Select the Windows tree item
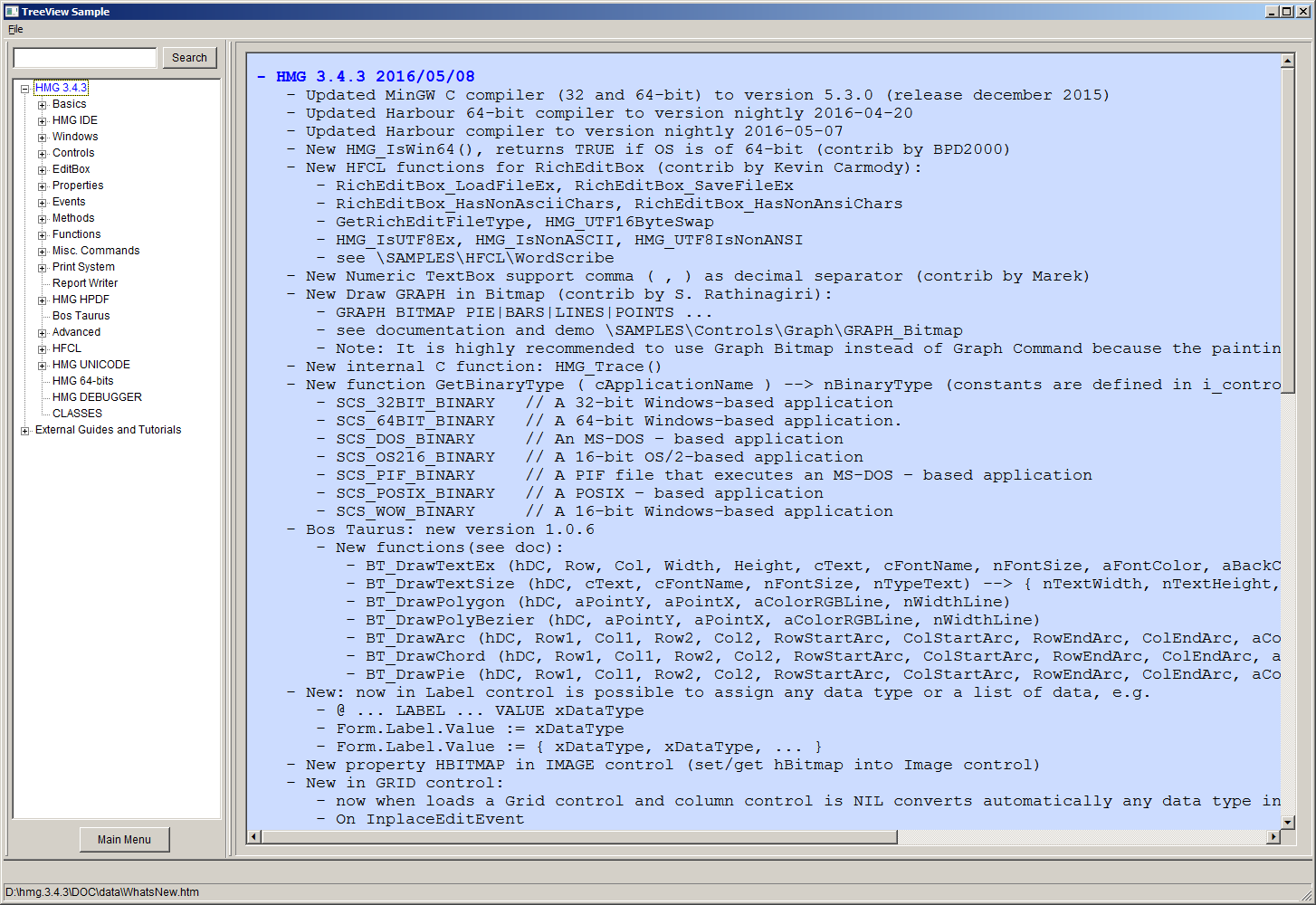1316x905 pixels. point(75,137)
